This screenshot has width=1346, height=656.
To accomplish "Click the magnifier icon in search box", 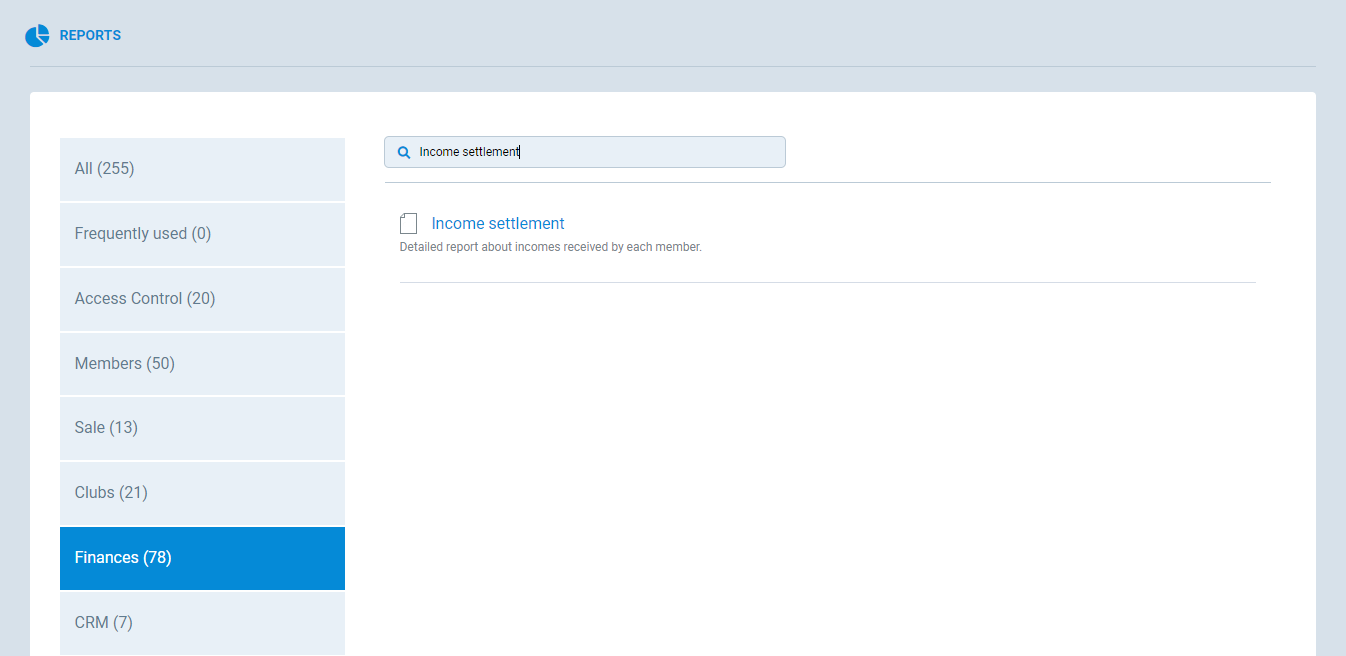I will 404,153.
